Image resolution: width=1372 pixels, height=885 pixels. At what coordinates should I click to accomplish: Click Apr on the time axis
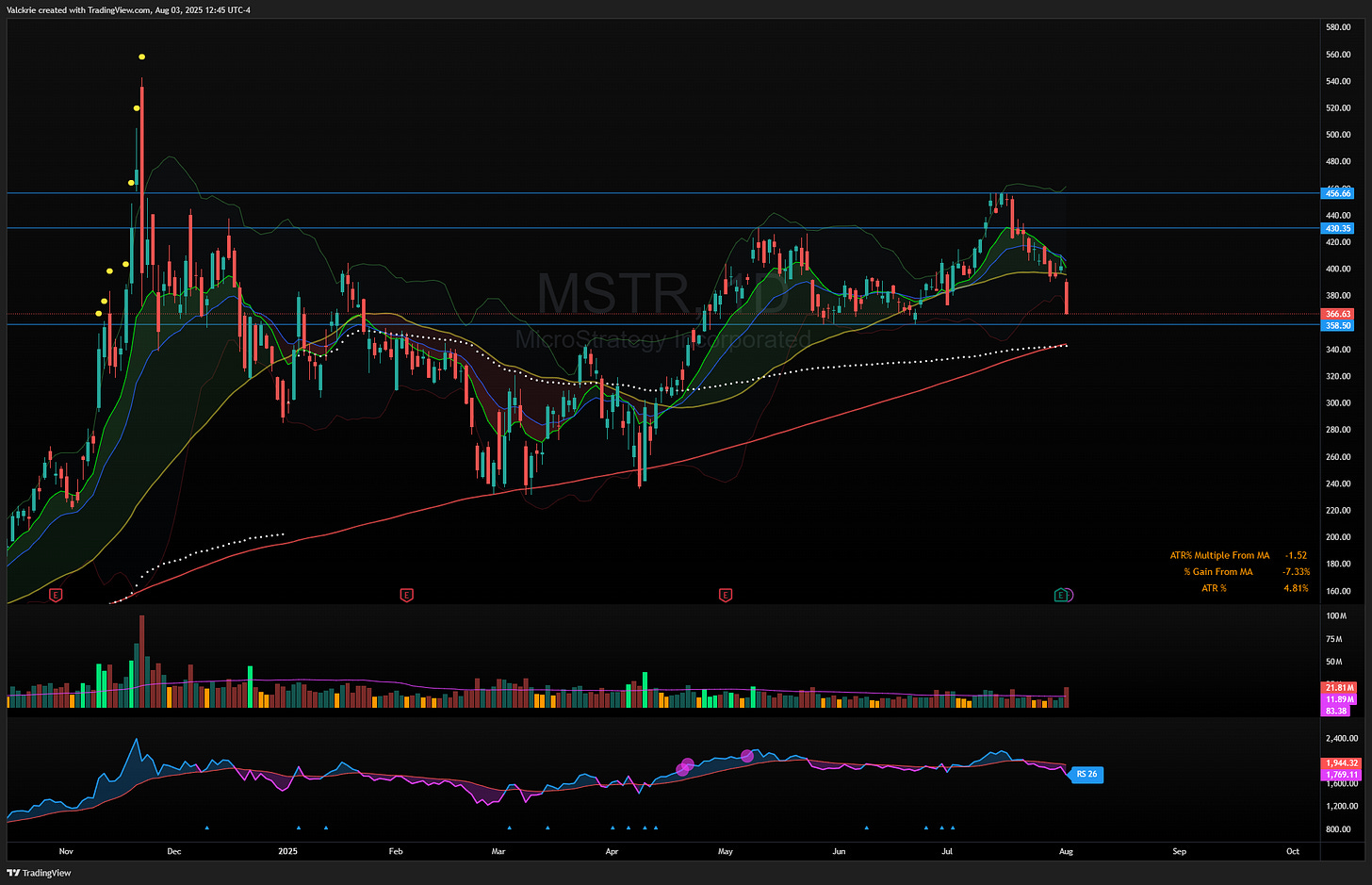point(612,851)
